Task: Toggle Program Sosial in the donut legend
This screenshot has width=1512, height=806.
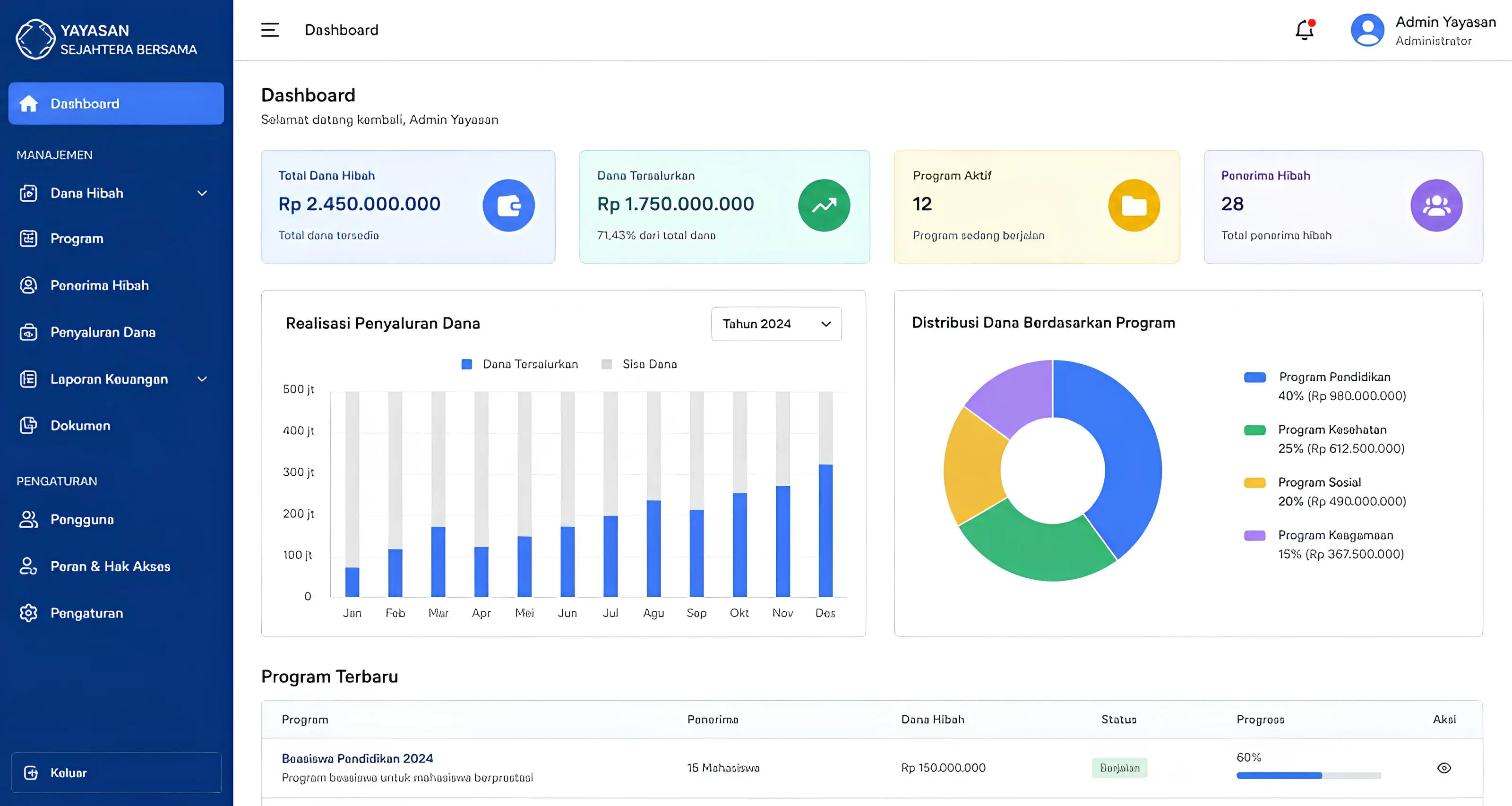Action: 1325,492
